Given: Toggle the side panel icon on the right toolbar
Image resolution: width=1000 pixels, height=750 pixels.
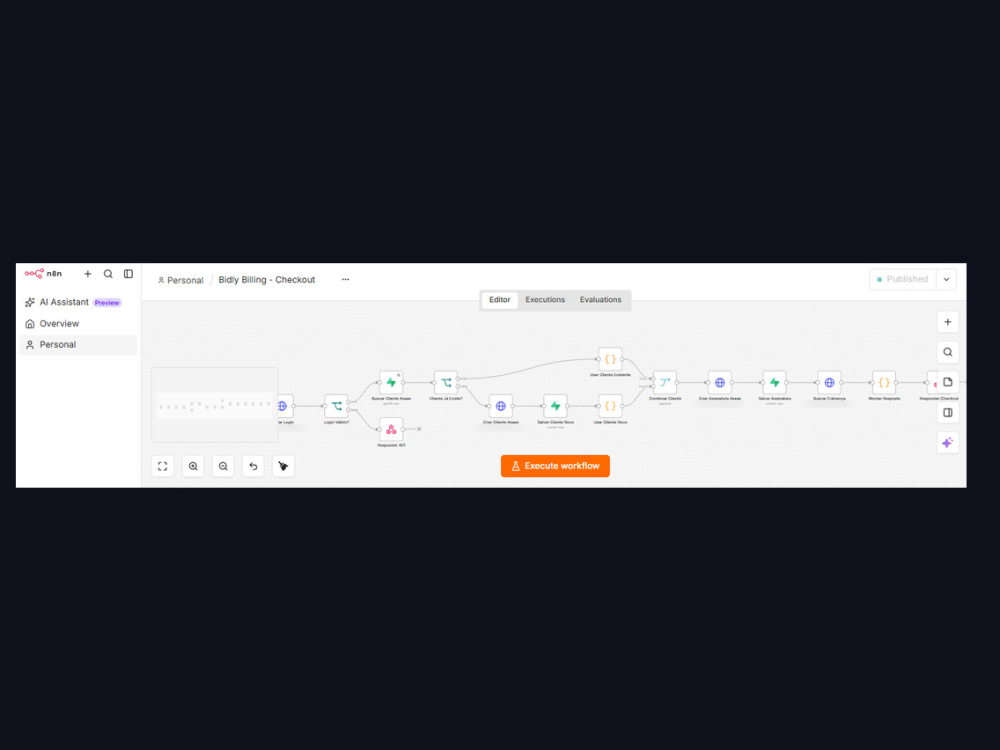Looking at the screenshot, I should point(948,413).
